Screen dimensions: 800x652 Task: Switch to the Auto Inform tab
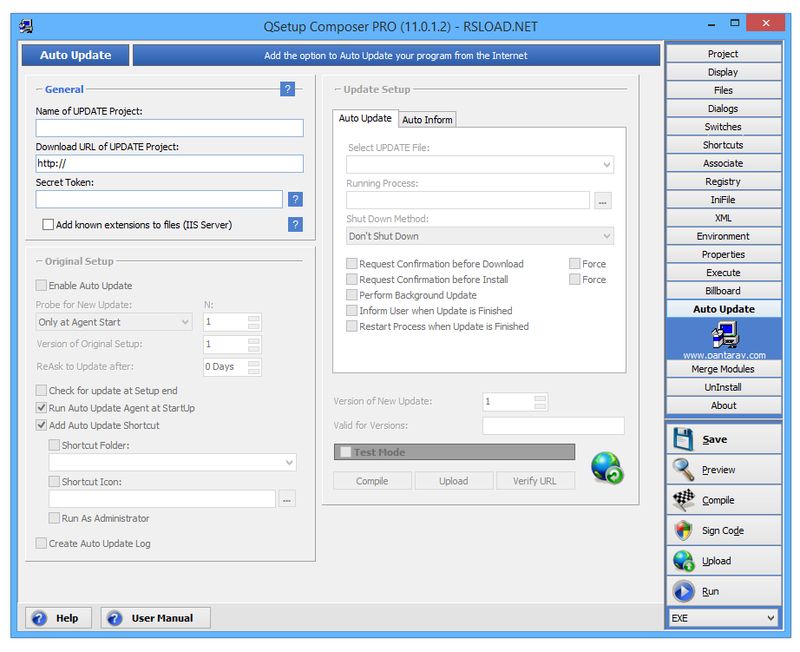427,119
